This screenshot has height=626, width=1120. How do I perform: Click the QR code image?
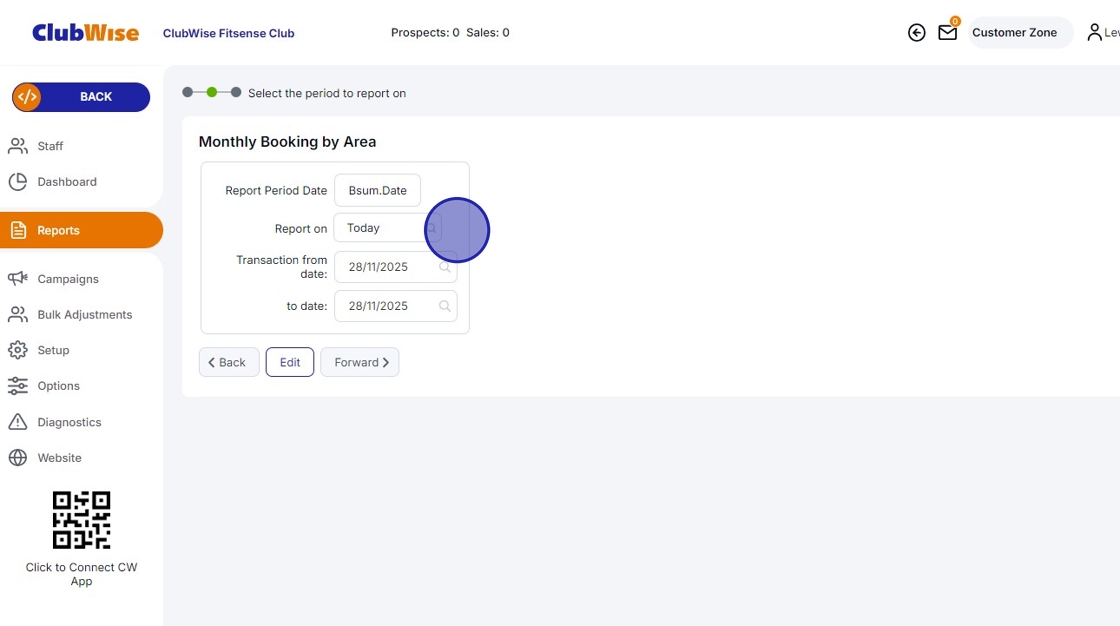tap(81, 520)
